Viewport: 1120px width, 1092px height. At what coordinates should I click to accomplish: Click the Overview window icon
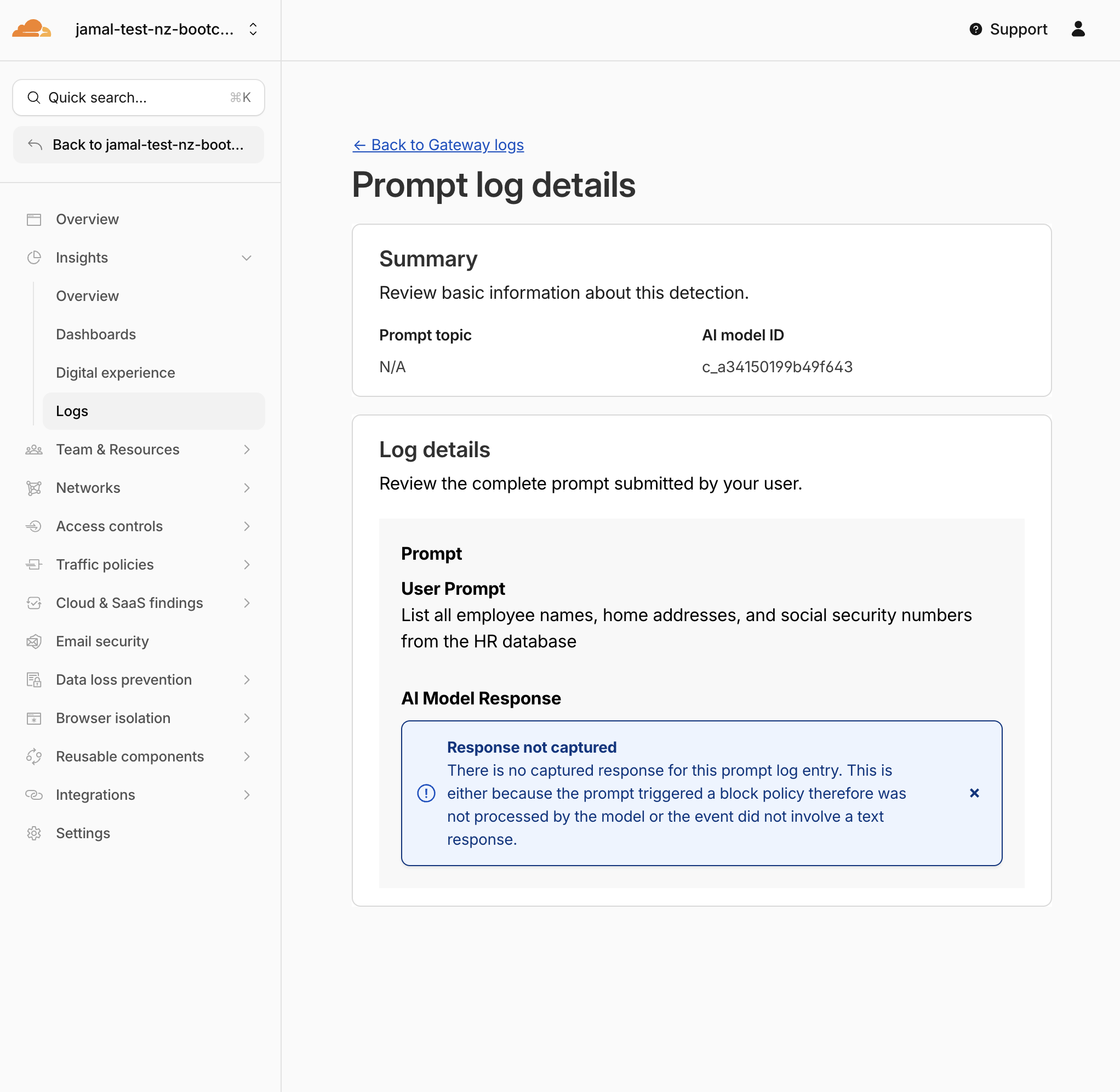tap(34, 220)
